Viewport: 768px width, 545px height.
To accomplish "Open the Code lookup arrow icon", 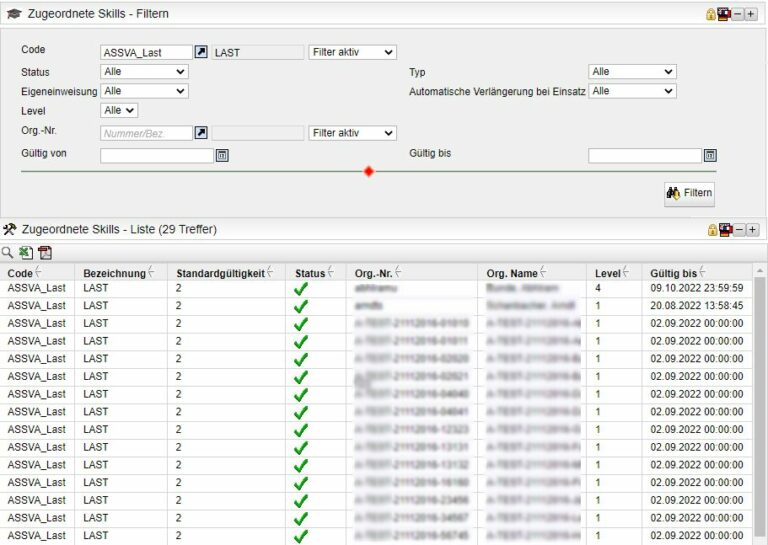I will coord(201,52).
